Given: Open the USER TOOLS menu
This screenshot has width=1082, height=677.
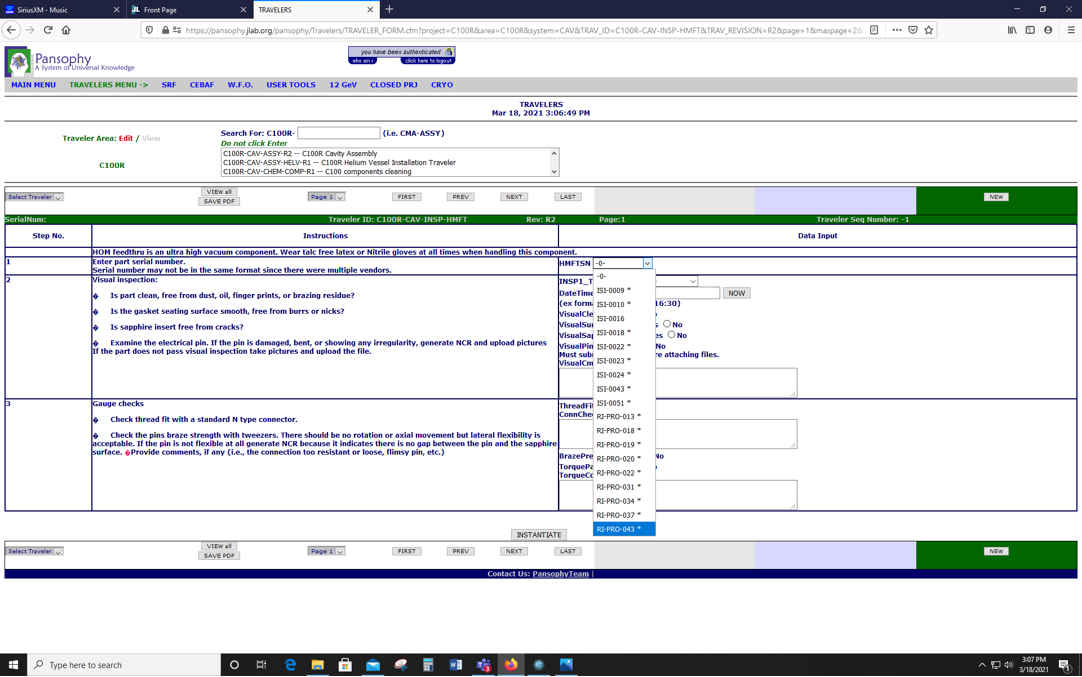Looking at the screenshot, I should [290, 85].
